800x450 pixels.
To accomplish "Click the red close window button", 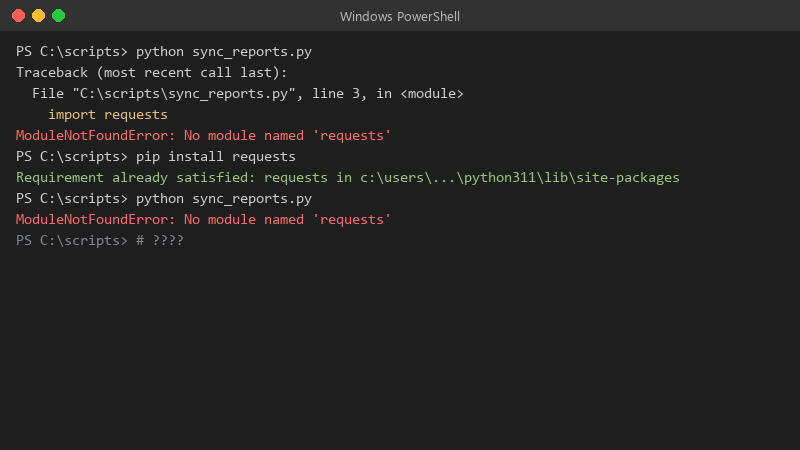I will point(18,16).
